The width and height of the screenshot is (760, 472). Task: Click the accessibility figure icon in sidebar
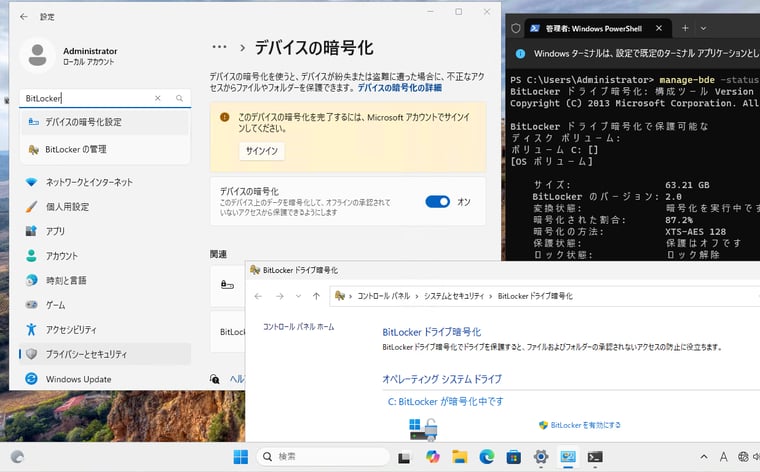tap(32, 330)
